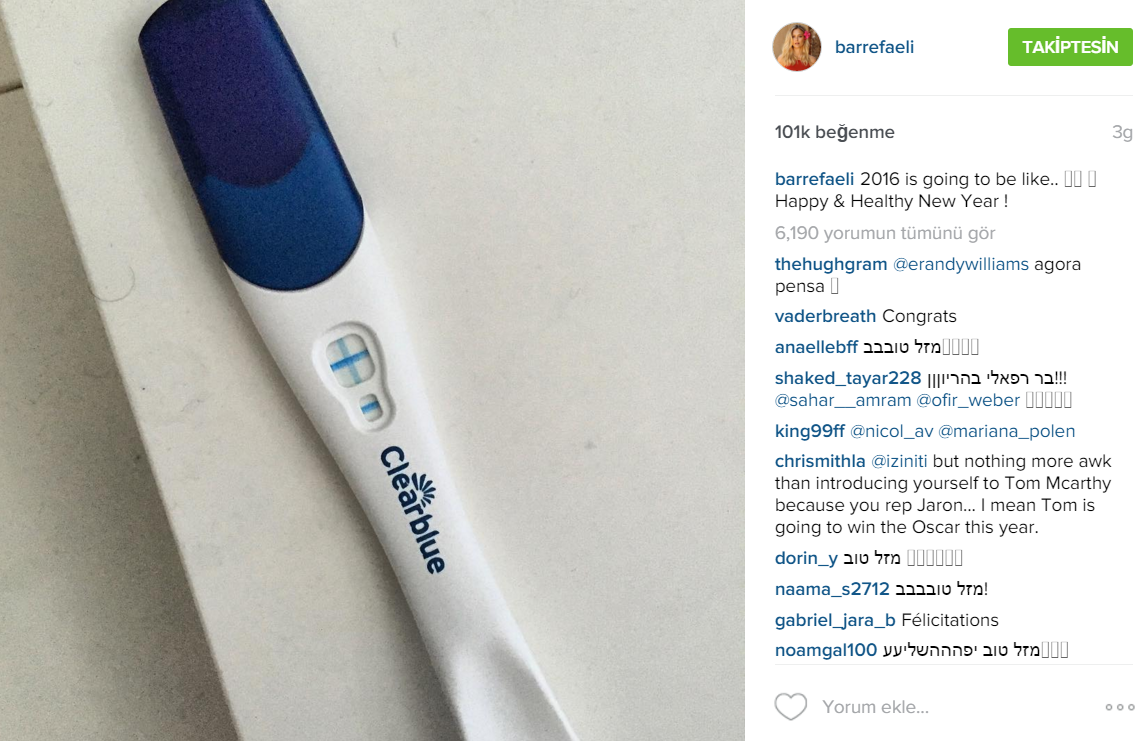Open the @erandywilliams mention link
The image size is (1141, 741).
click(x=961, y=264)
